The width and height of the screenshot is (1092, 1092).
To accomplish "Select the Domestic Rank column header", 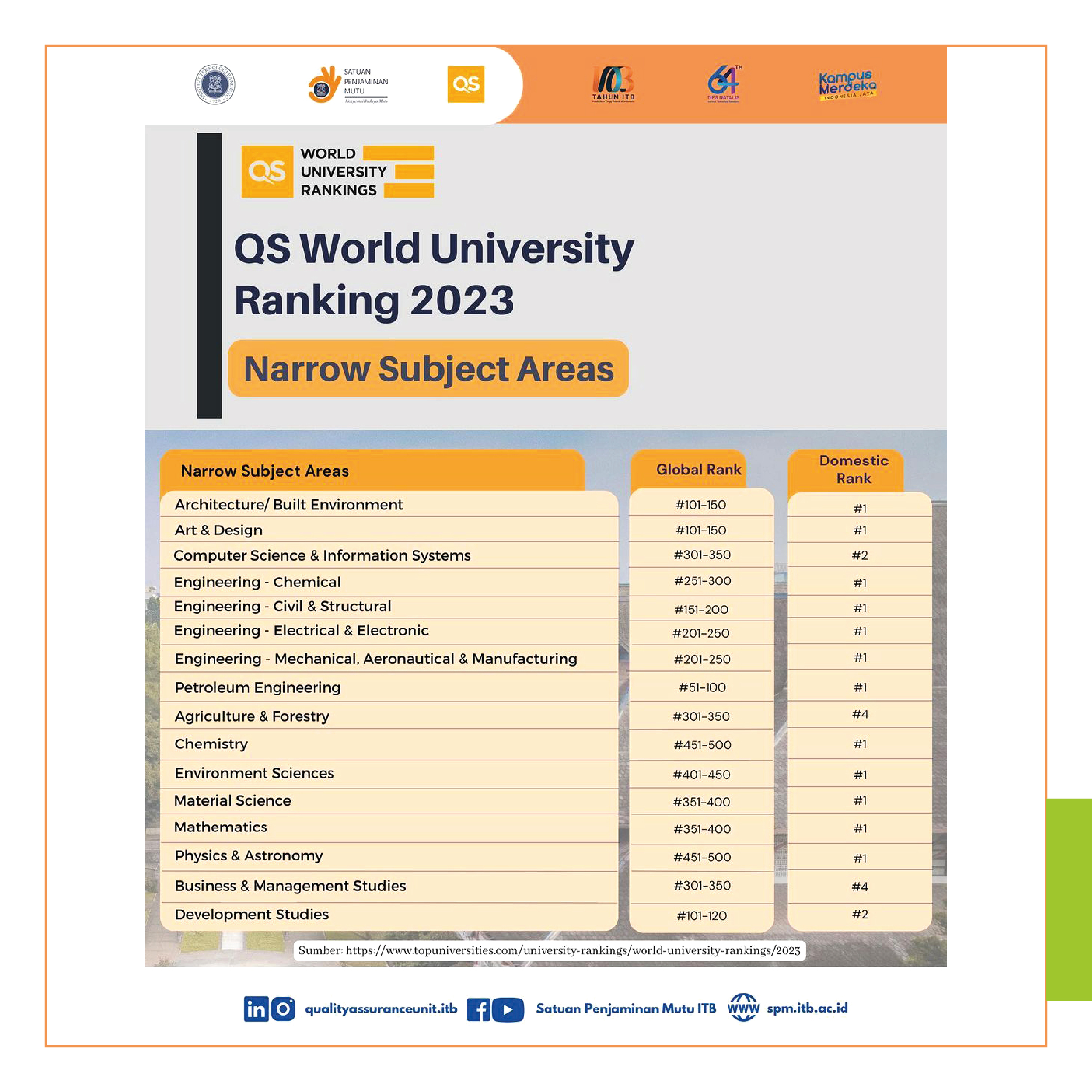I will [x=845, y=470].
